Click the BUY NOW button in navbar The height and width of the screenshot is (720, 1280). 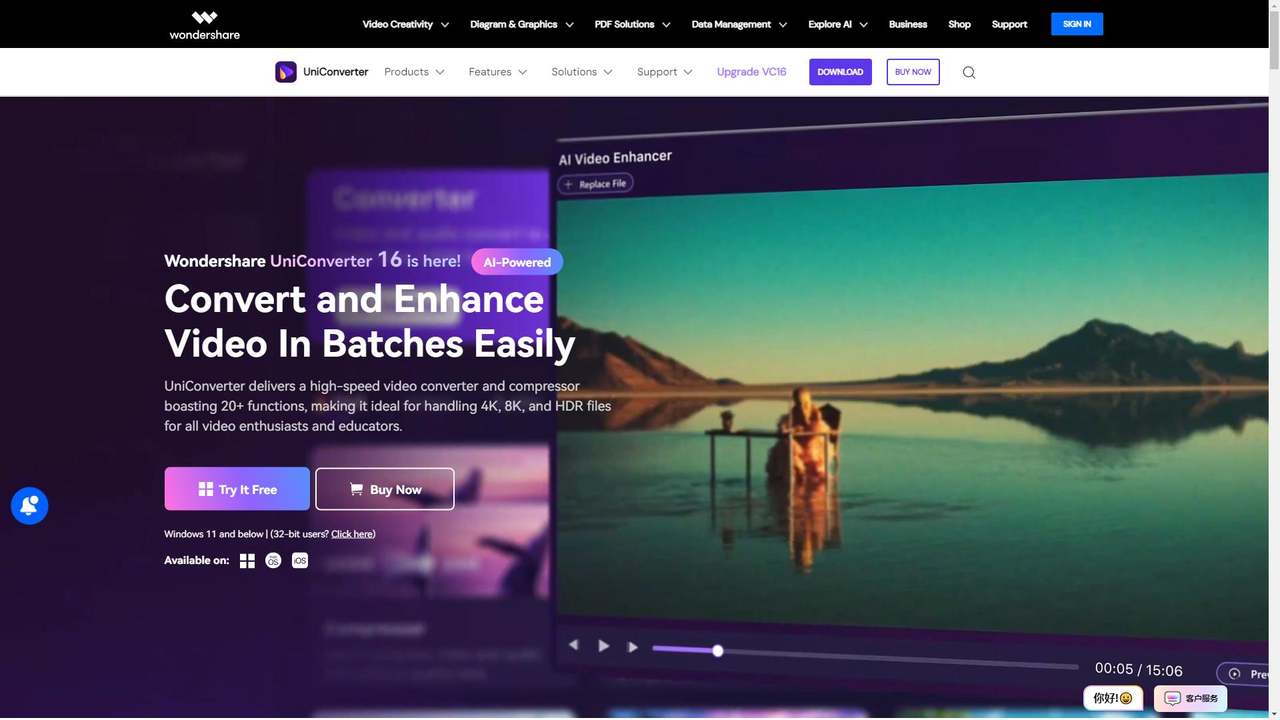(x=913, y=72)
